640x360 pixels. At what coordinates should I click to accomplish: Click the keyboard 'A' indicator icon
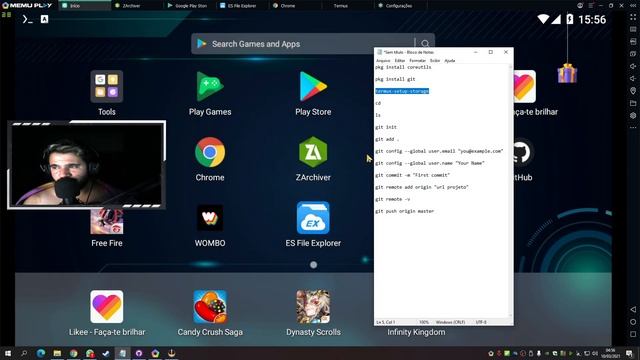point(44,19)
